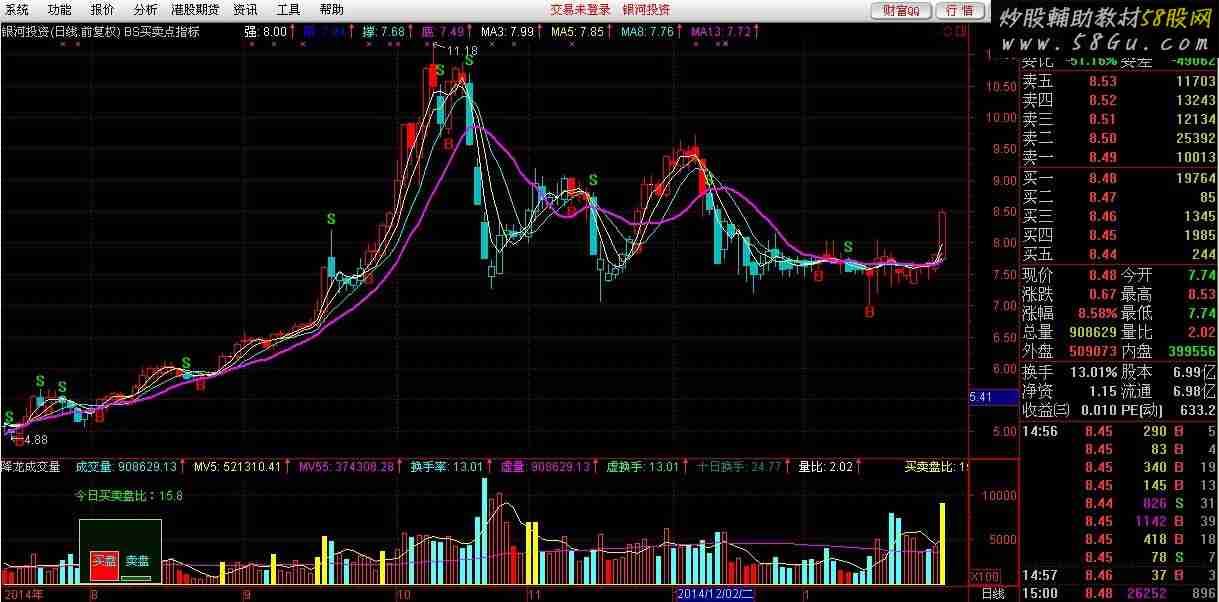The height and width of the screenshot is (602, 1219).
Task: Select the 卖五 ask row
Action: coord(1119,82)
